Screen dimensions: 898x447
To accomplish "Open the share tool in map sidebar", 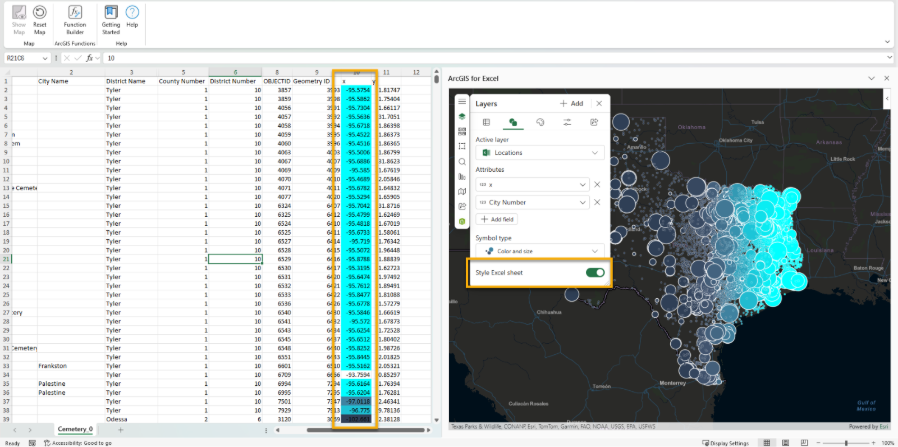I will tap(462, 206).
